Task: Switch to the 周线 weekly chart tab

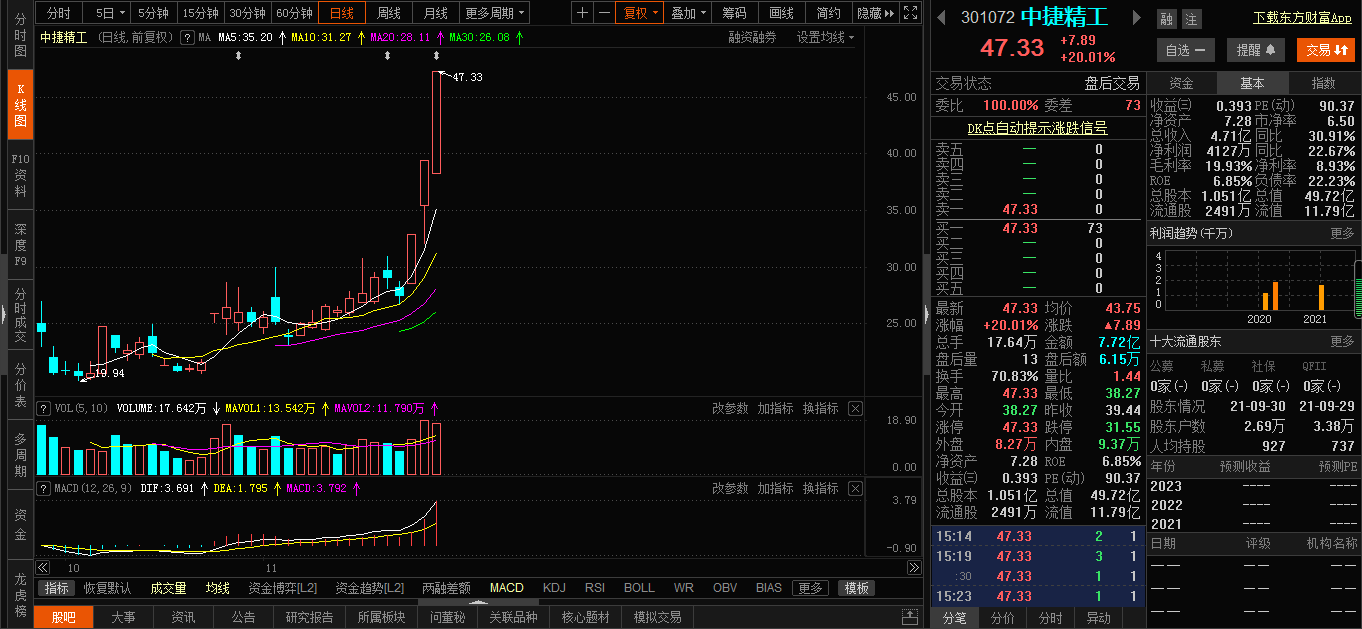Action: point(388,13)
